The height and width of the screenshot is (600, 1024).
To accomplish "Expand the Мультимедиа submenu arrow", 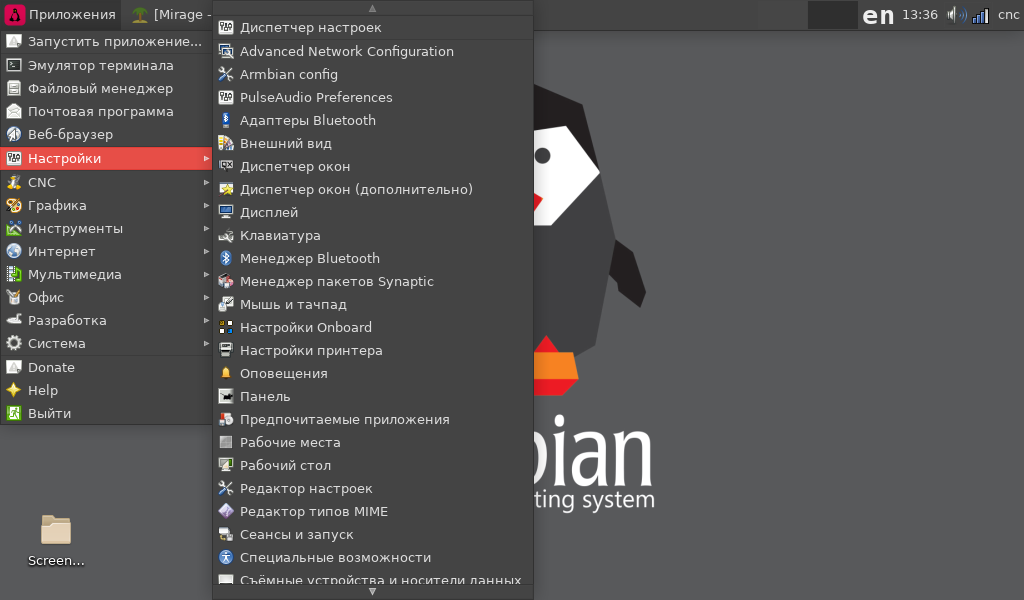I will (206, 274).
